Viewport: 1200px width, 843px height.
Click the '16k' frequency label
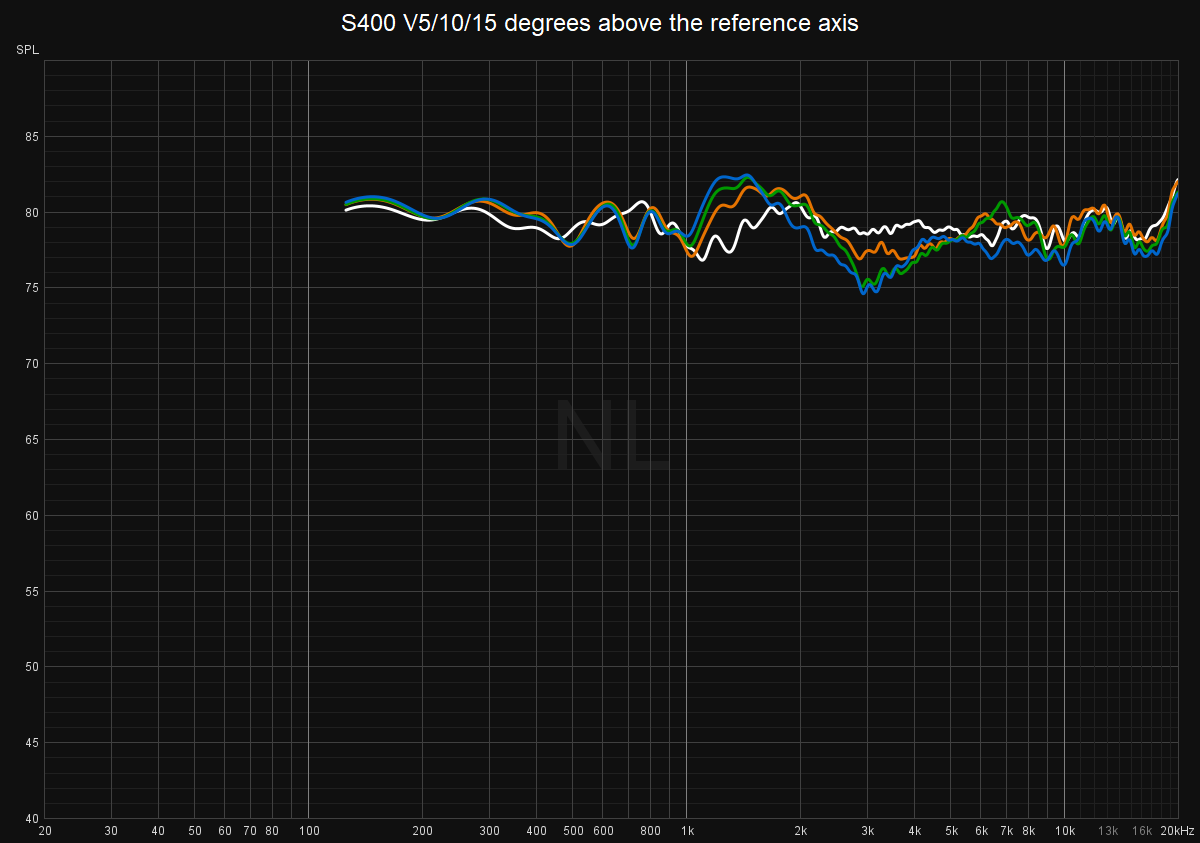pos(1142,831)
